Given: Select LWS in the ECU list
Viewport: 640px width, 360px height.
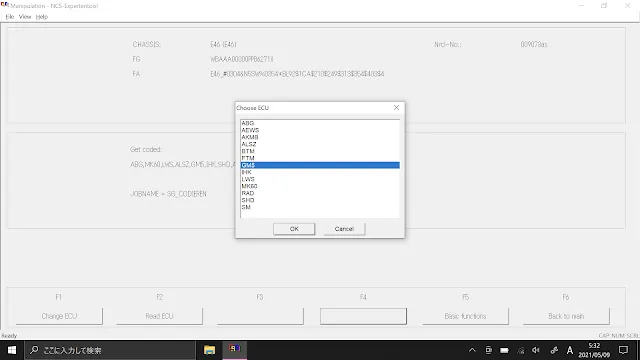Looking at the screenshot, I should pos(320,179).
